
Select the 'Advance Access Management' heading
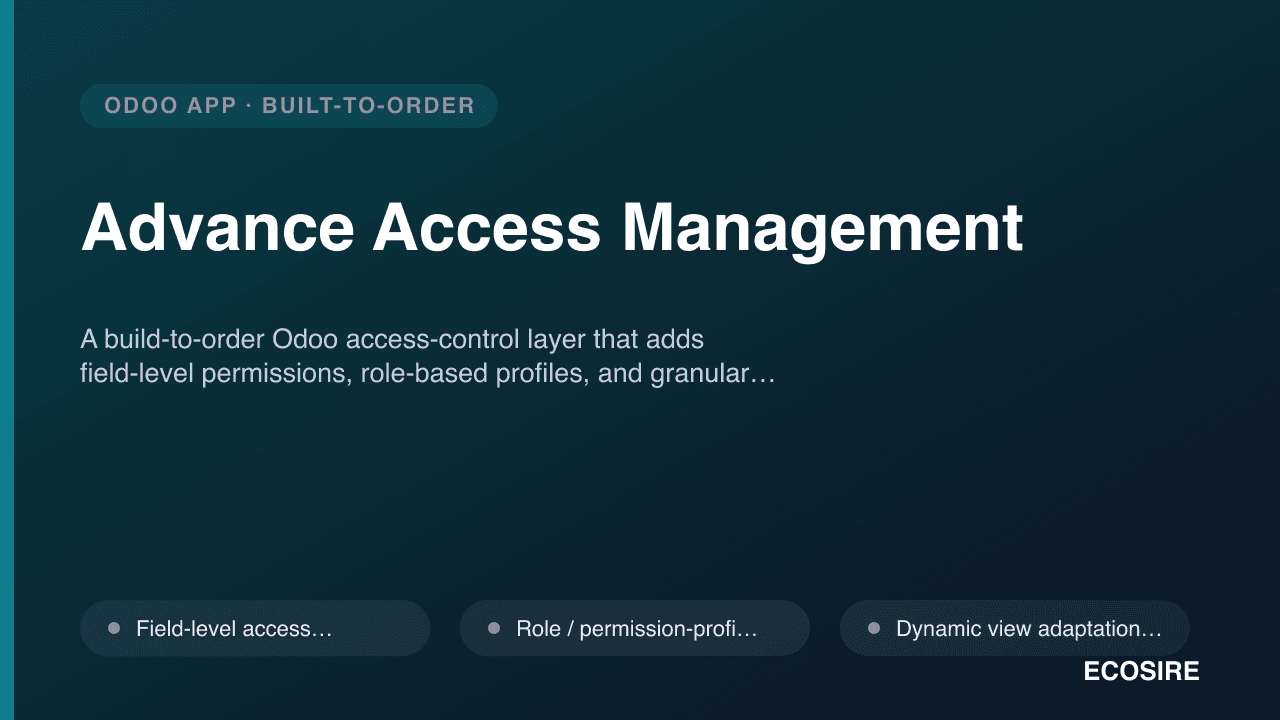coord(552,228)
